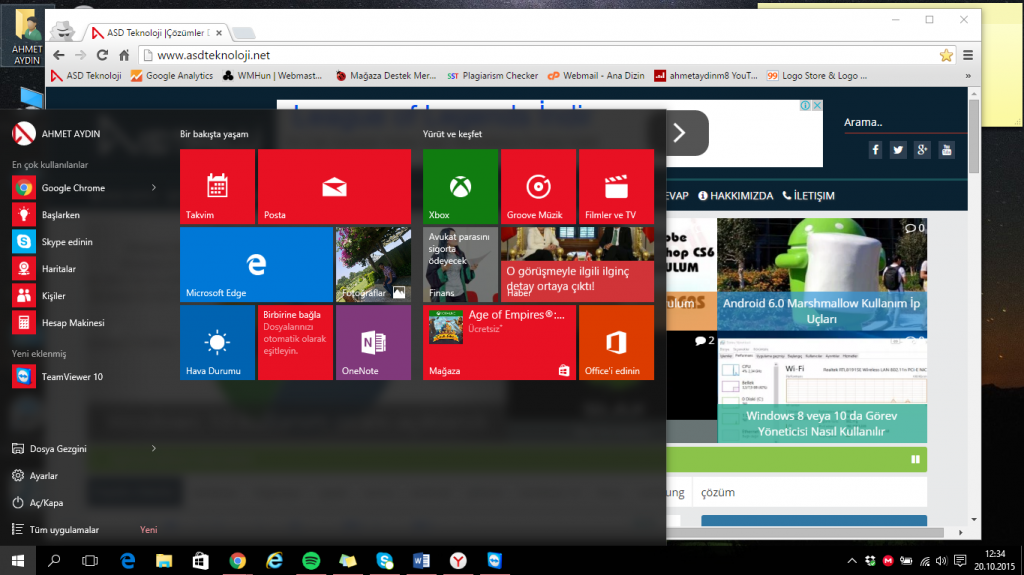Image resolution: width=1024 pixels, height=575 pixels.
Task: Open the Birbirine bağla phone companion tile
Action: pos(295,342)
